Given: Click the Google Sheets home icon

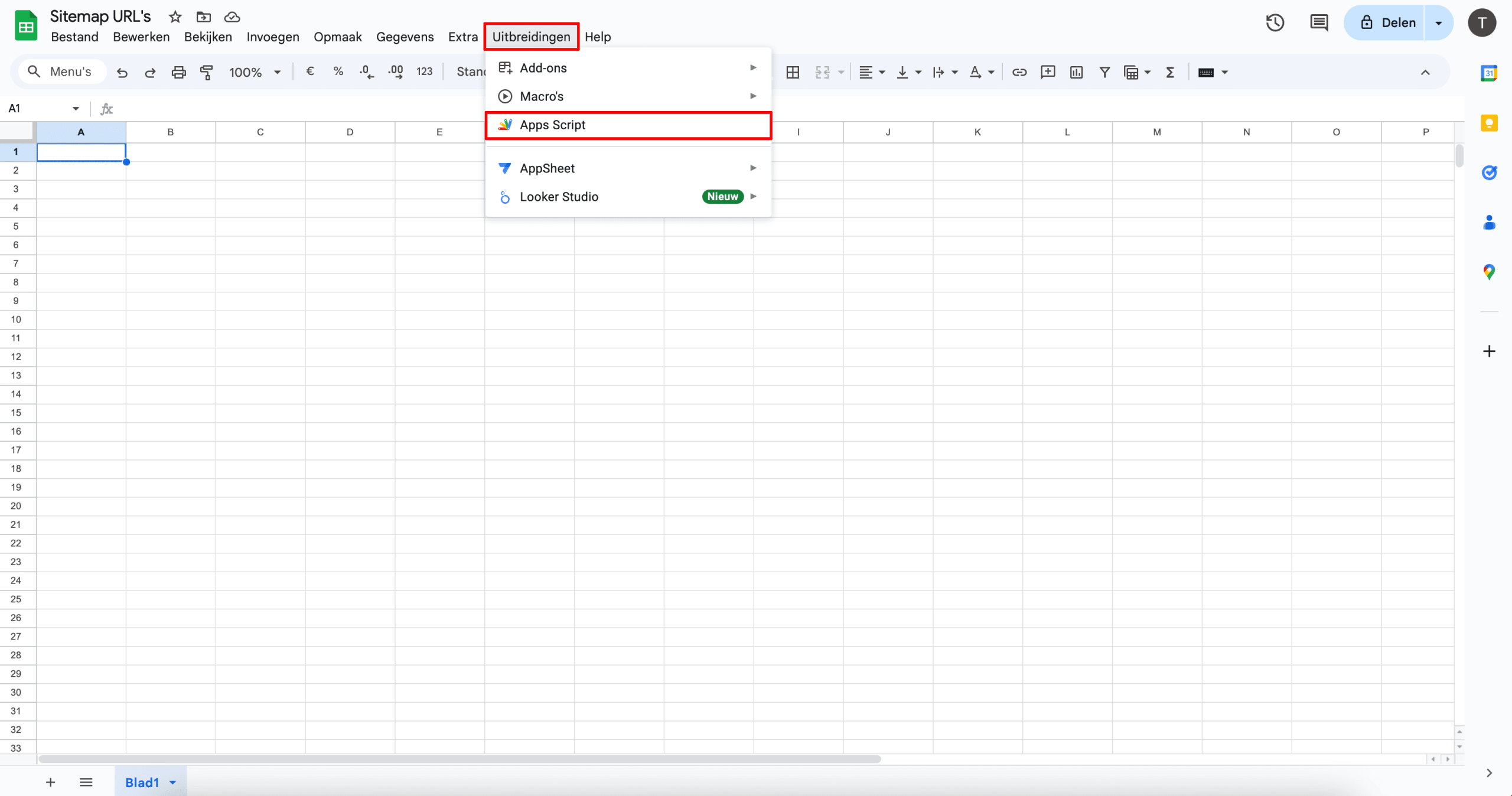Looking at the screenshot, I should point(26,26).
